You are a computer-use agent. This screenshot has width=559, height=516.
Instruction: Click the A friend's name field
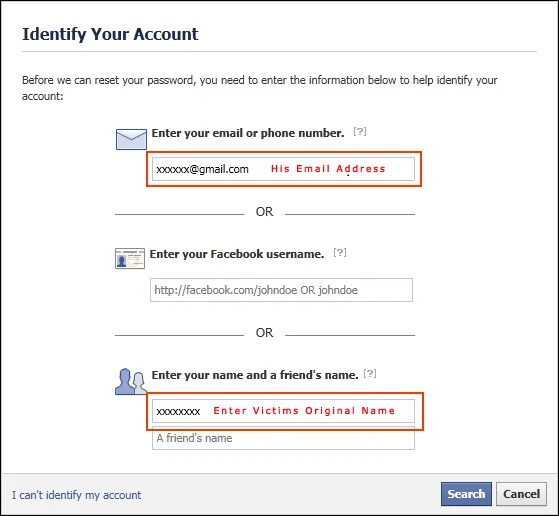point(283,438)
